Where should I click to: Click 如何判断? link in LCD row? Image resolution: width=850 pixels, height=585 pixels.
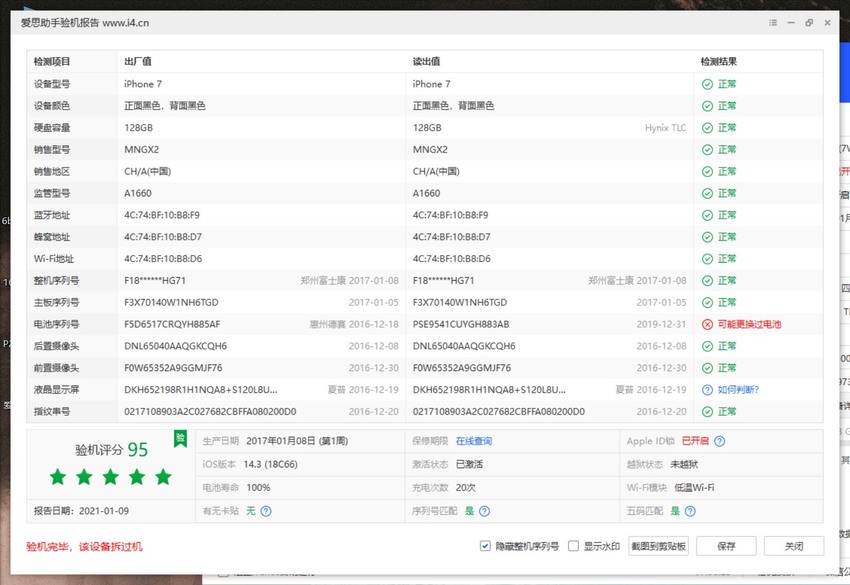pos(738,390)
